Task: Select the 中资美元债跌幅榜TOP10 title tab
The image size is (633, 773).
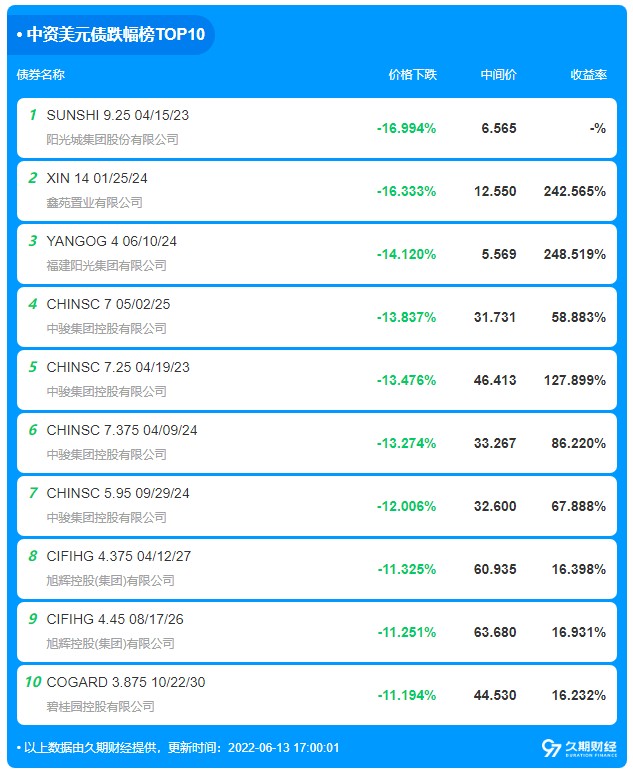Action: [x=111, y=35]
